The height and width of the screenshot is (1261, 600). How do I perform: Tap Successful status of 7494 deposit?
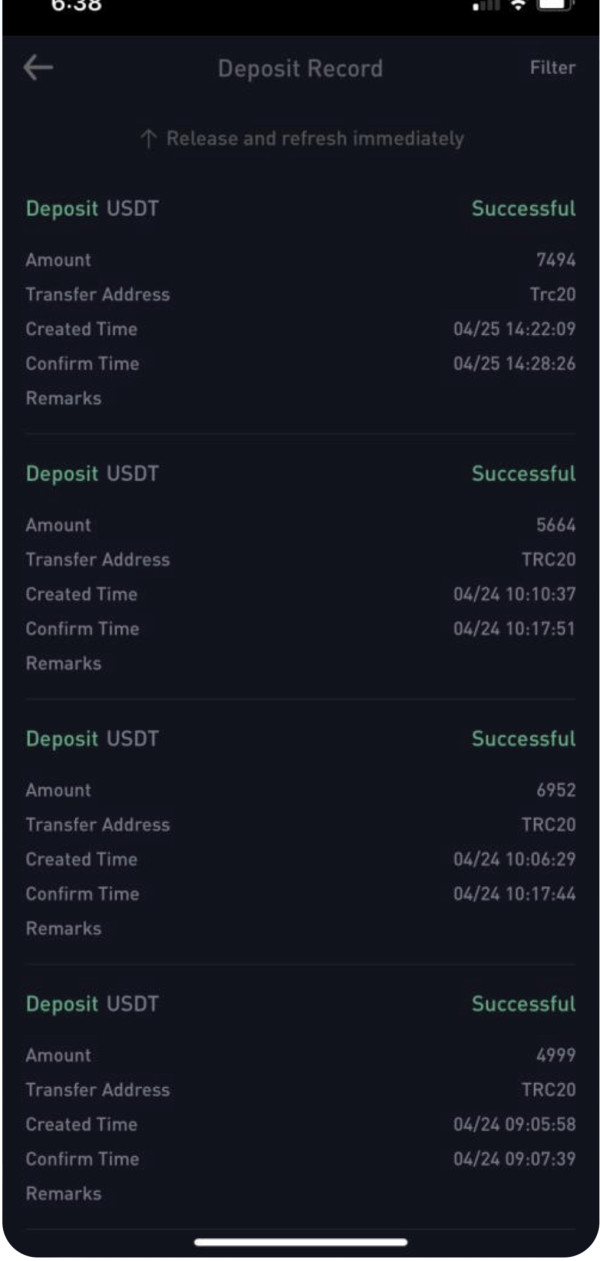(523, 209)
